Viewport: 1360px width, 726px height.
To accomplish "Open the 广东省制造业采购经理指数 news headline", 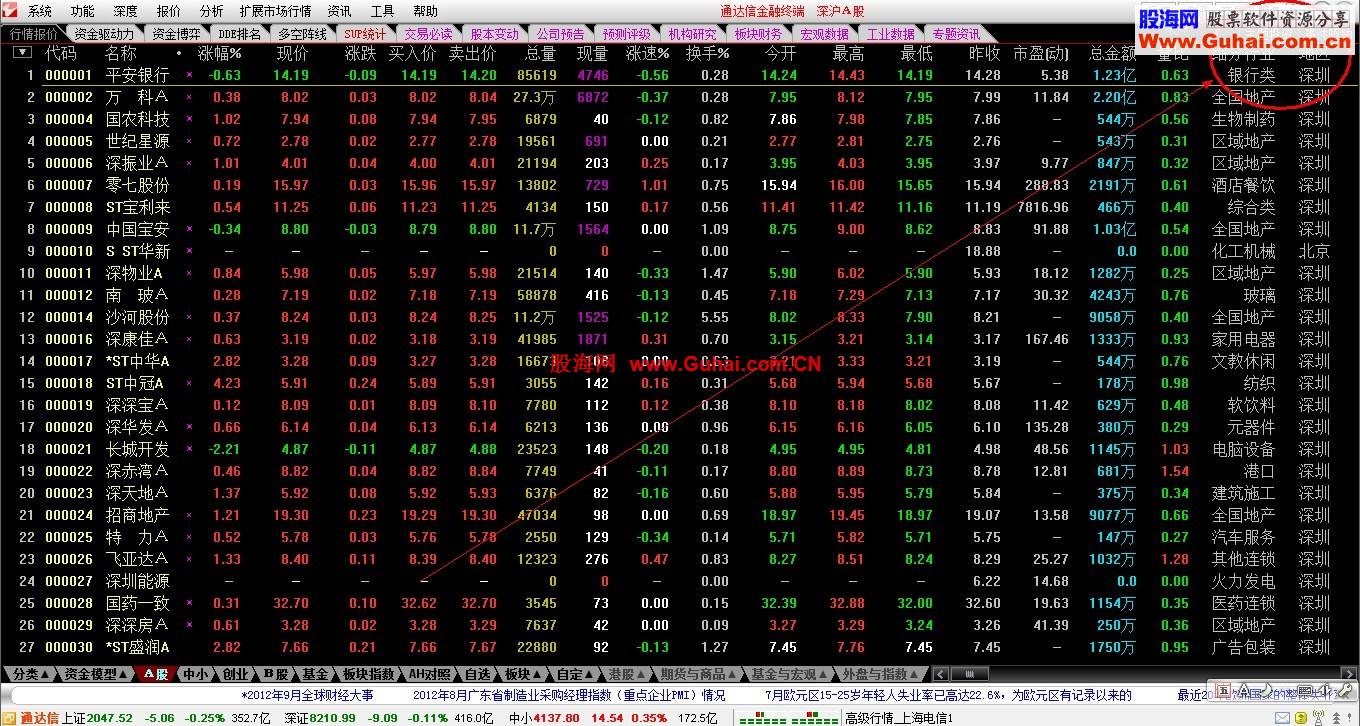I will [x=568, y=695].
